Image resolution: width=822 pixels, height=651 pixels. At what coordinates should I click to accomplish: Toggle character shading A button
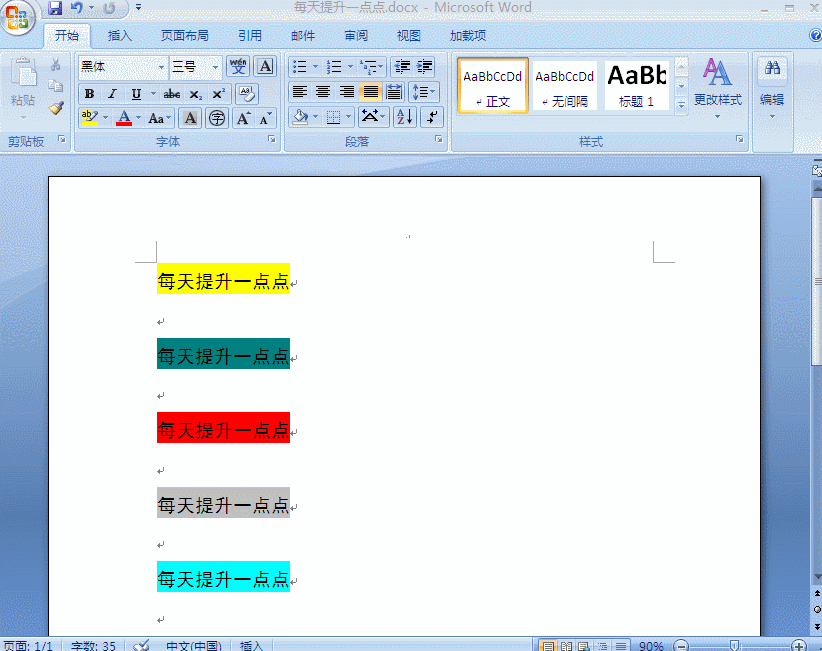(190, 118)
